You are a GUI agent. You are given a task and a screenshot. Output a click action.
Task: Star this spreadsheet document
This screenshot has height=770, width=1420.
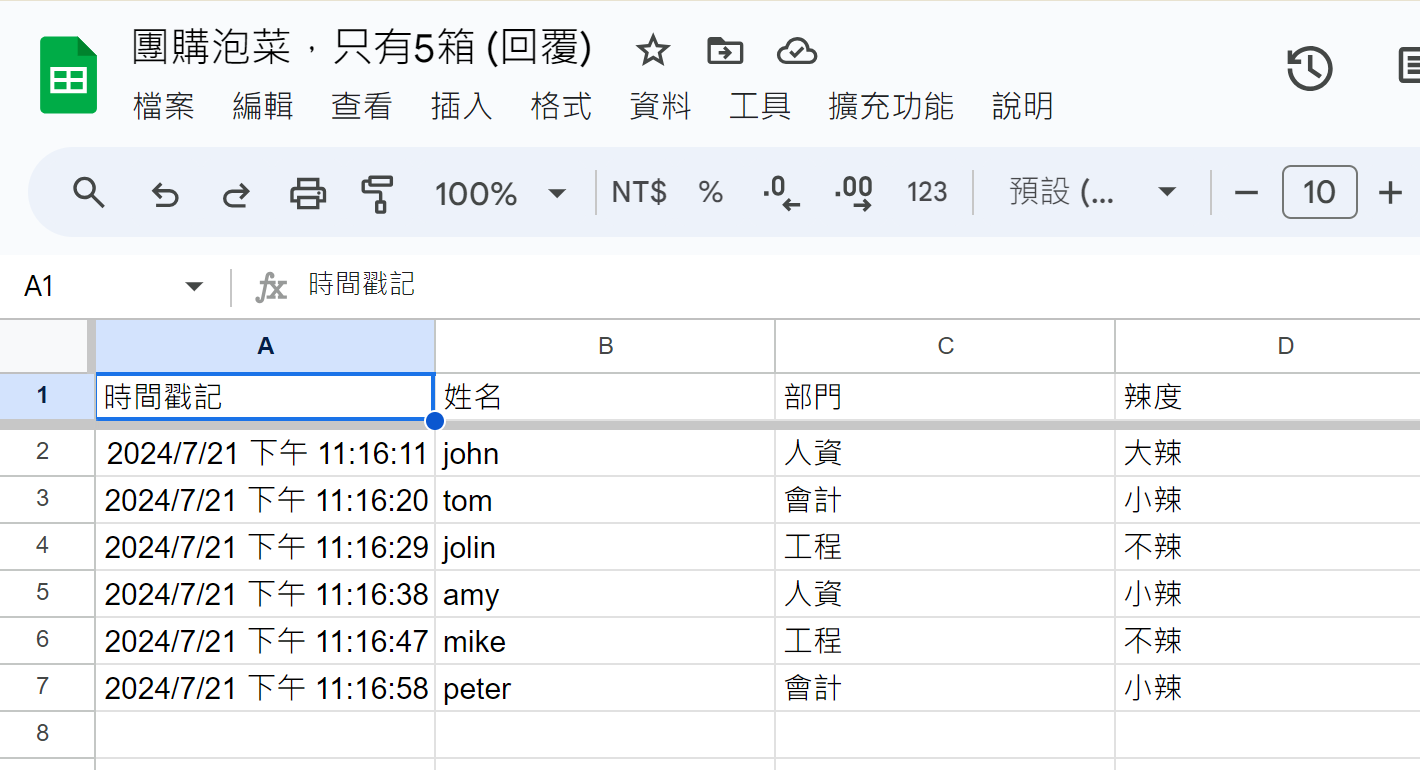click(x=652, y=50)
